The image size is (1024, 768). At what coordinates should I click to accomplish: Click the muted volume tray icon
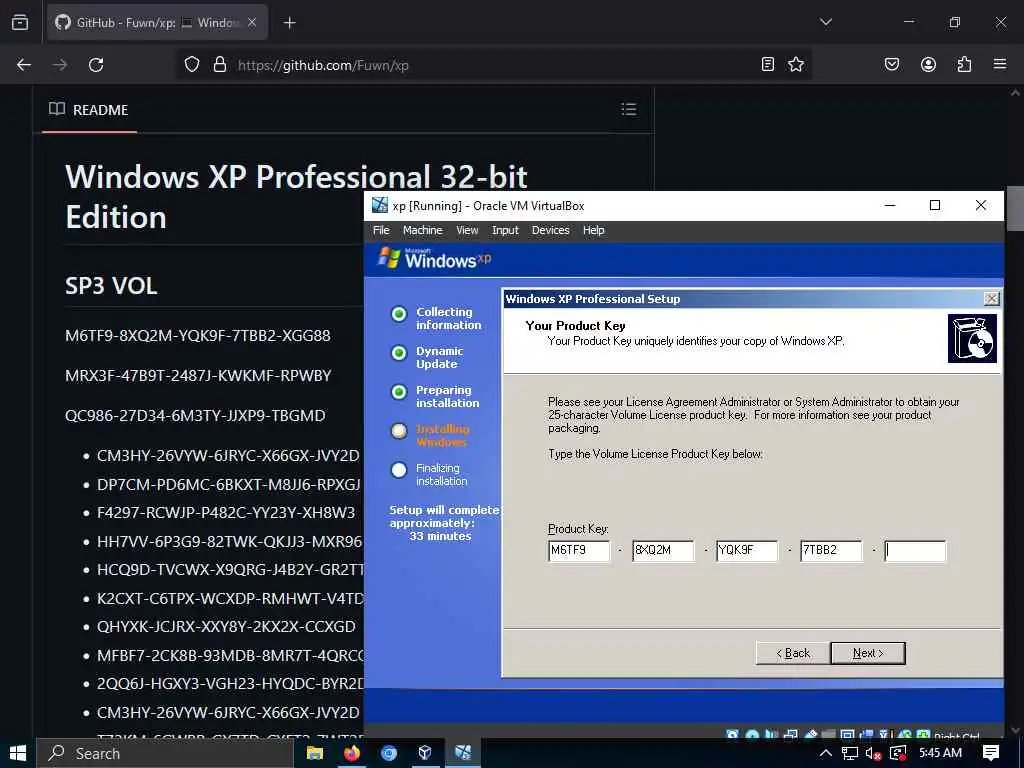(873, 754)
